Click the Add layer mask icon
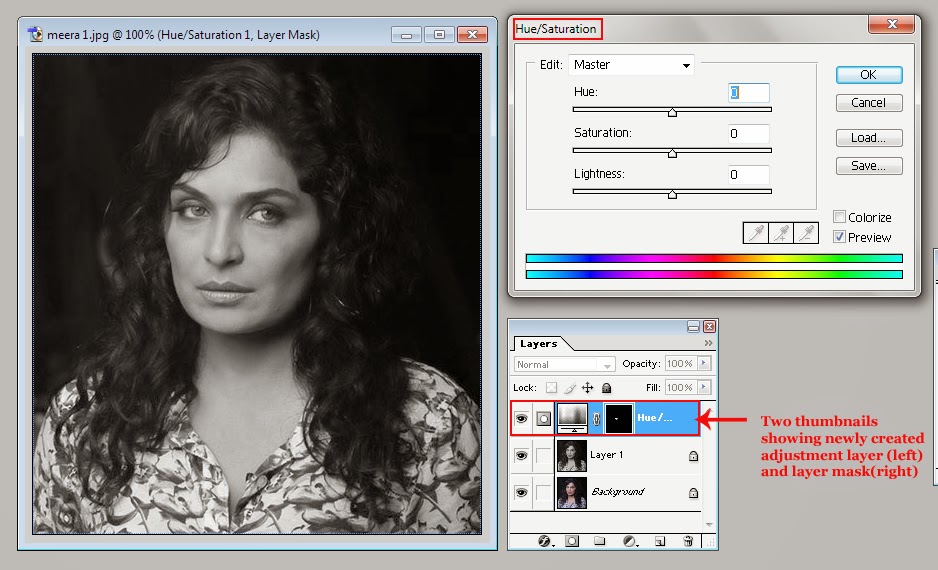The height and width of the screenshot is (570, 938). [x=572, y=541]
